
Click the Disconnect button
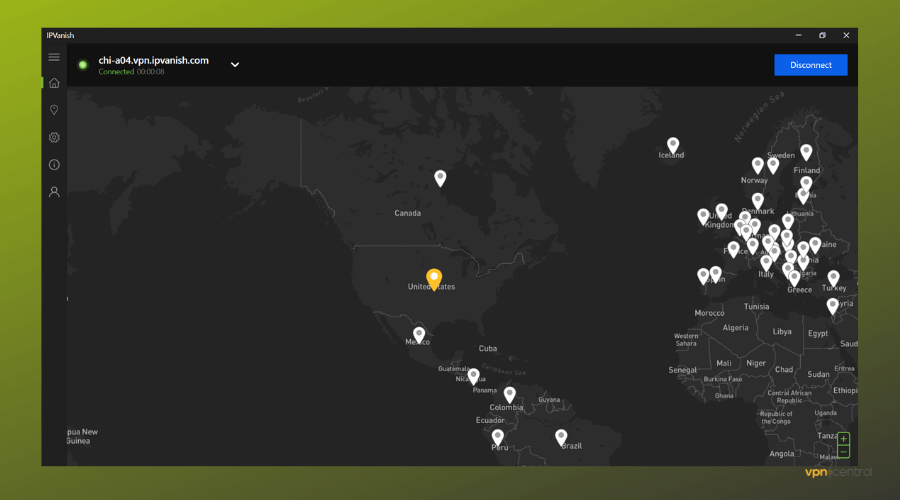coord(810,65)
